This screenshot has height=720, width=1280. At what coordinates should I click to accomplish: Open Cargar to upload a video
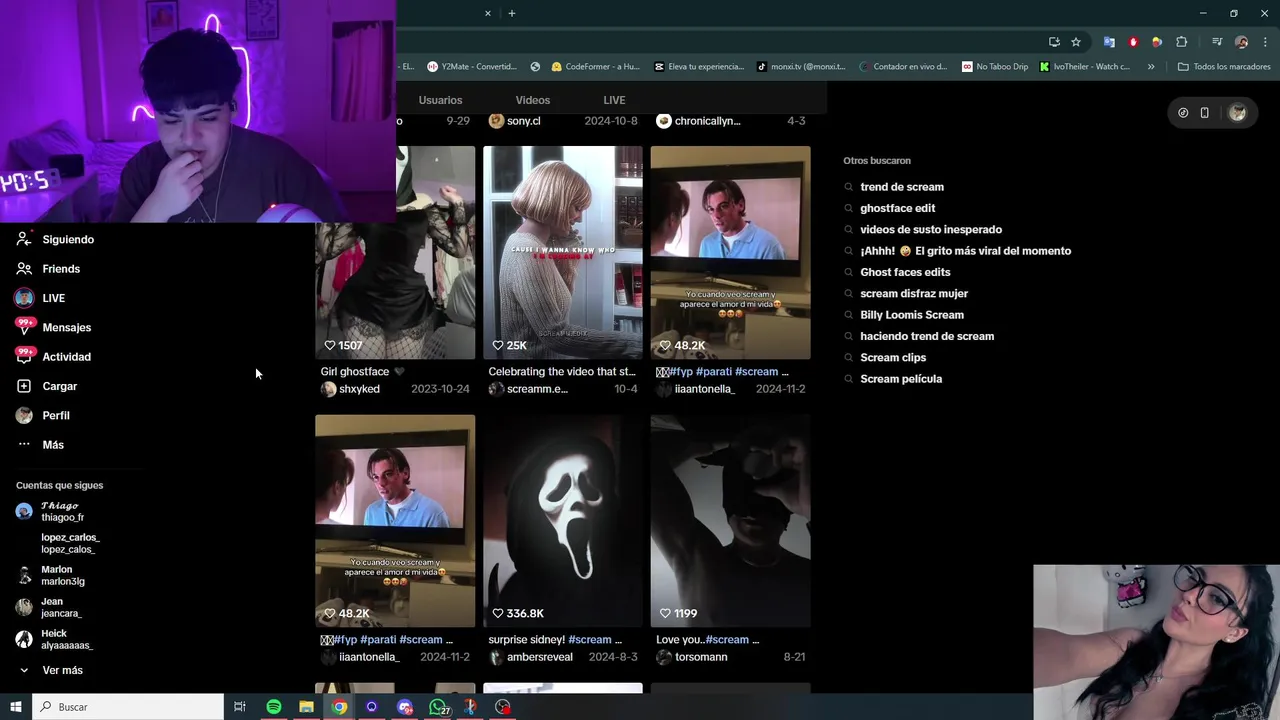pyautogui.click(x=47, y=386)
